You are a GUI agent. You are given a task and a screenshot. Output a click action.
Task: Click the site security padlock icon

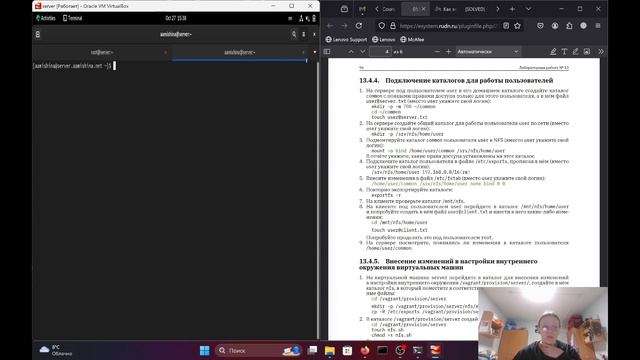(393, 26)
